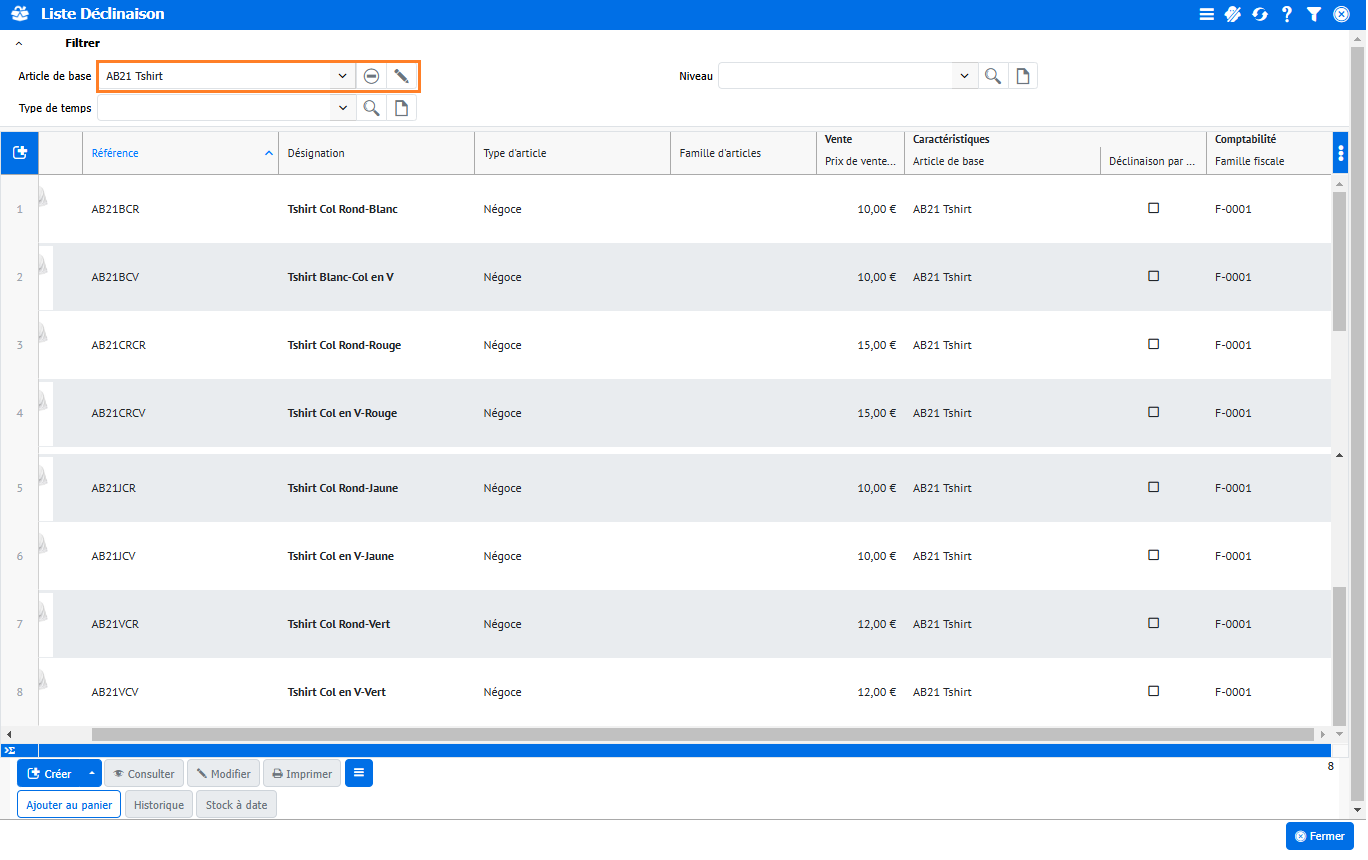This screenshot has height=860, width=1368.
Task: Collapse the Filtrer section
Action: click(19, 44)
